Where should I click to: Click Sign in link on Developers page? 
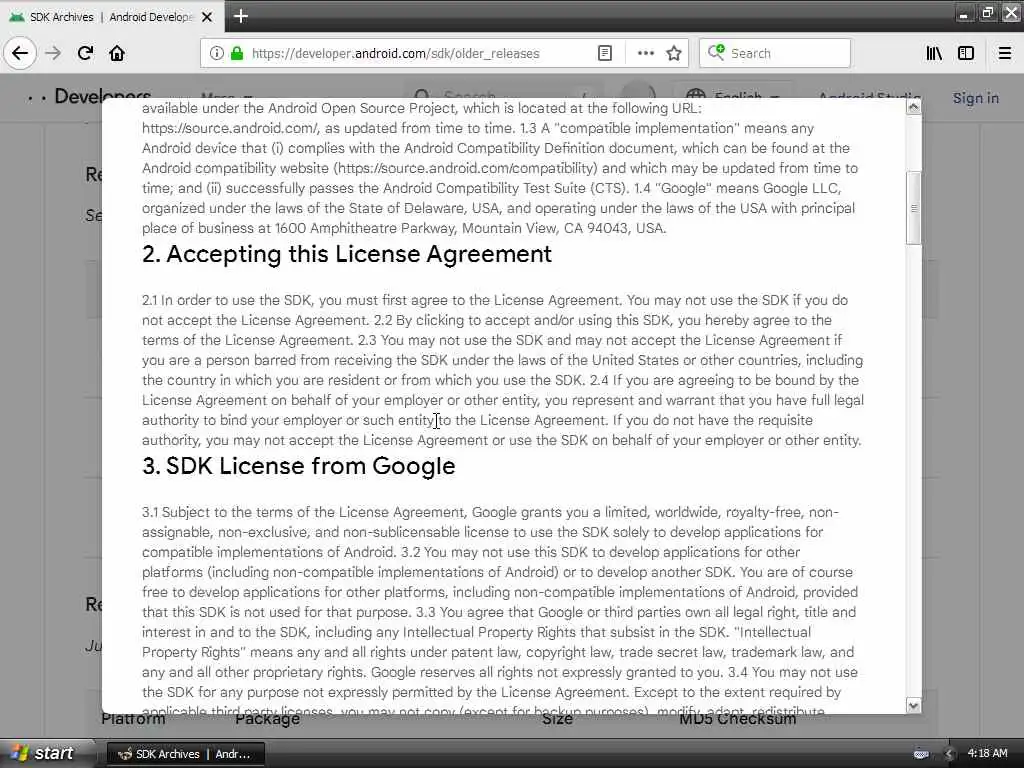976,98
